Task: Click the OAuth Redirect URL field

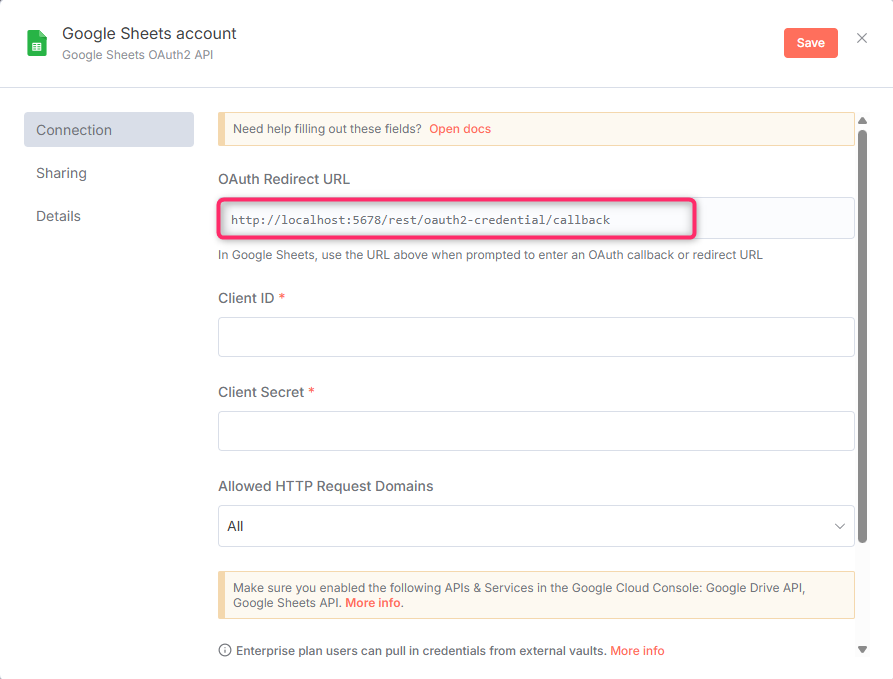Action: click(536, 218)
